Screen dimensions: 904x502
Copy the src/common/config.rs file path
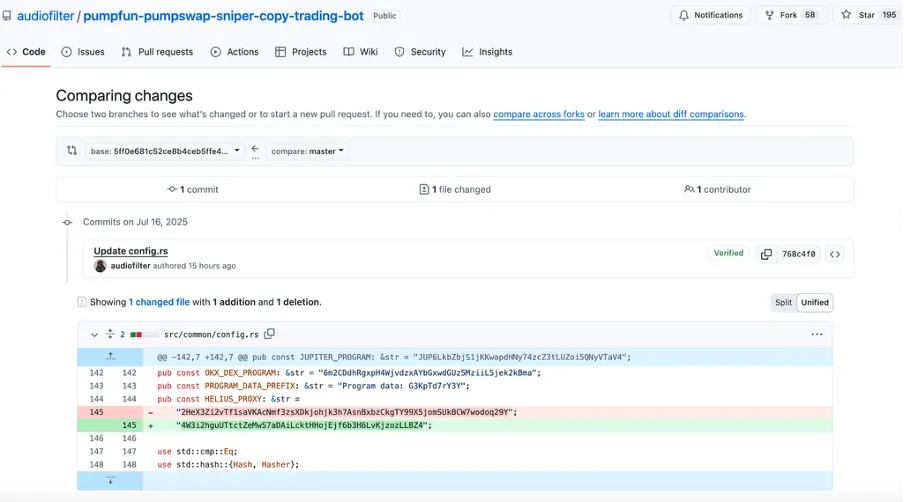[269, 334]
